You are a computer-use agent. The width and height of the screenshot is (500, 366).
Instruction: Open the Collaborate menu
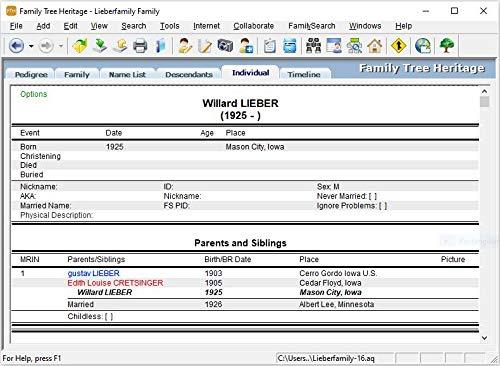click(x=254, y=26)
